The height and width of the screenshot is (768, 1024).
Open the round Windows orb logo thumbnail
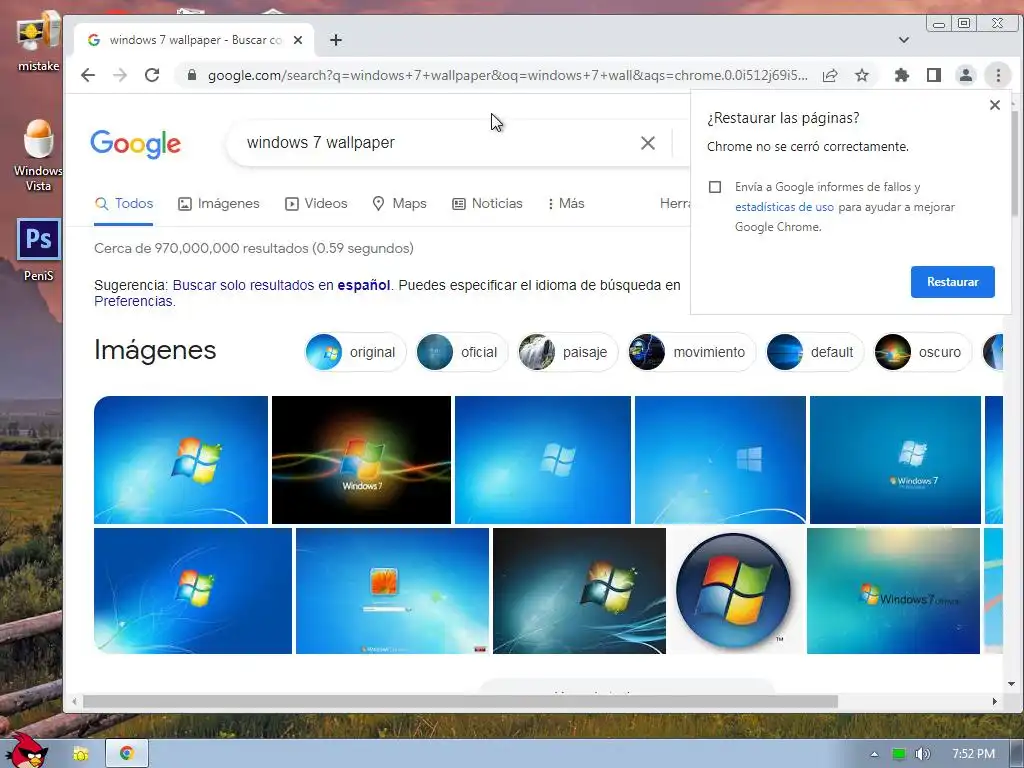click(x=734, y=590)
